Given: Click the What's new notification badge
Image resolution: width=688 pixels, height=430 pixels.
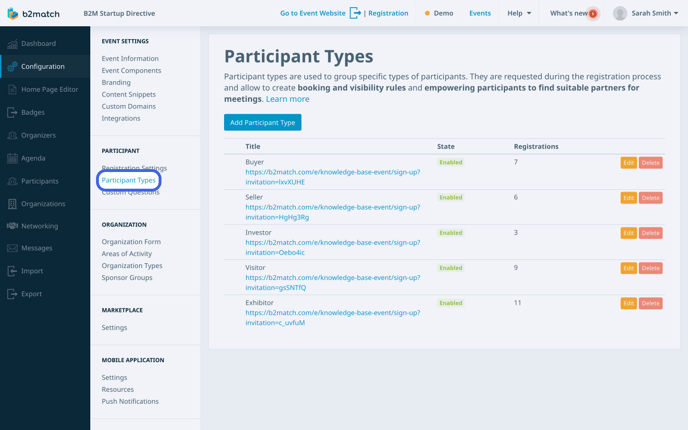Looking at the screenshot, I should point(593,14).
